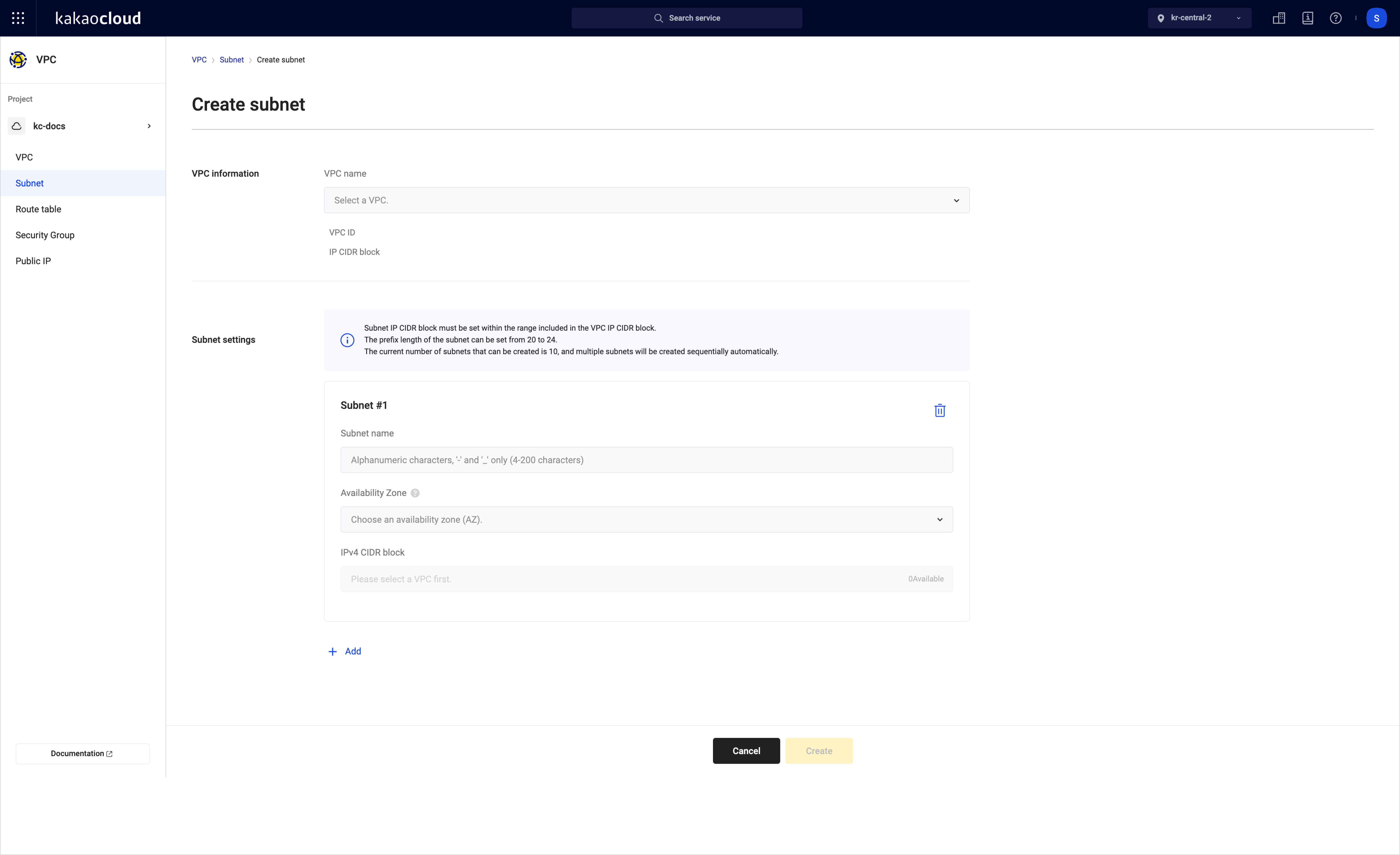Image resolution: width=1400 pixels, height=855 pixels.
Task: Open the Choose an availability zone dropdown
Action: click(647, 520)
